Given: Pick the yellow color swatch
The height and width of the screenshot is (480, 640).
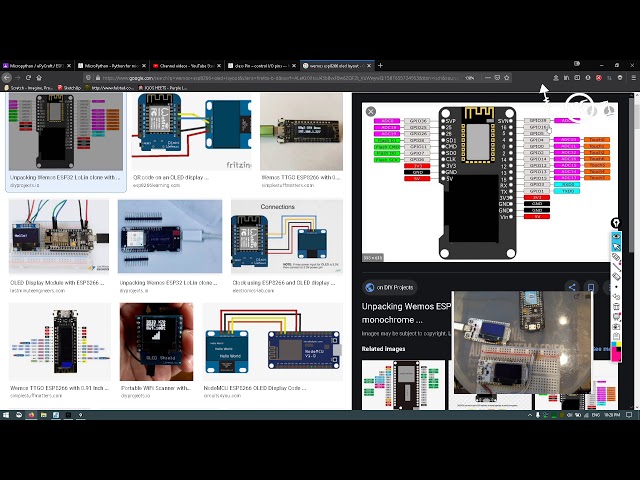Looking at the screenshot, I should (x=619, y=345).
